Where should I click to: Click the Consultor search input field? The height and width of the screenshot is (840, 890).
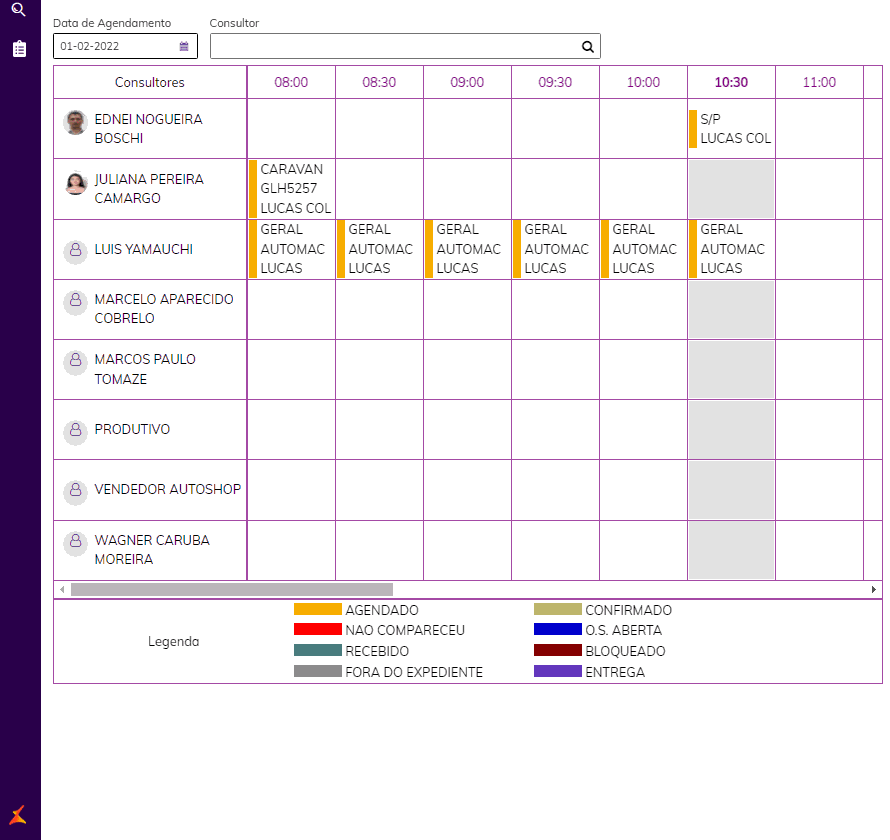(405, 46)
